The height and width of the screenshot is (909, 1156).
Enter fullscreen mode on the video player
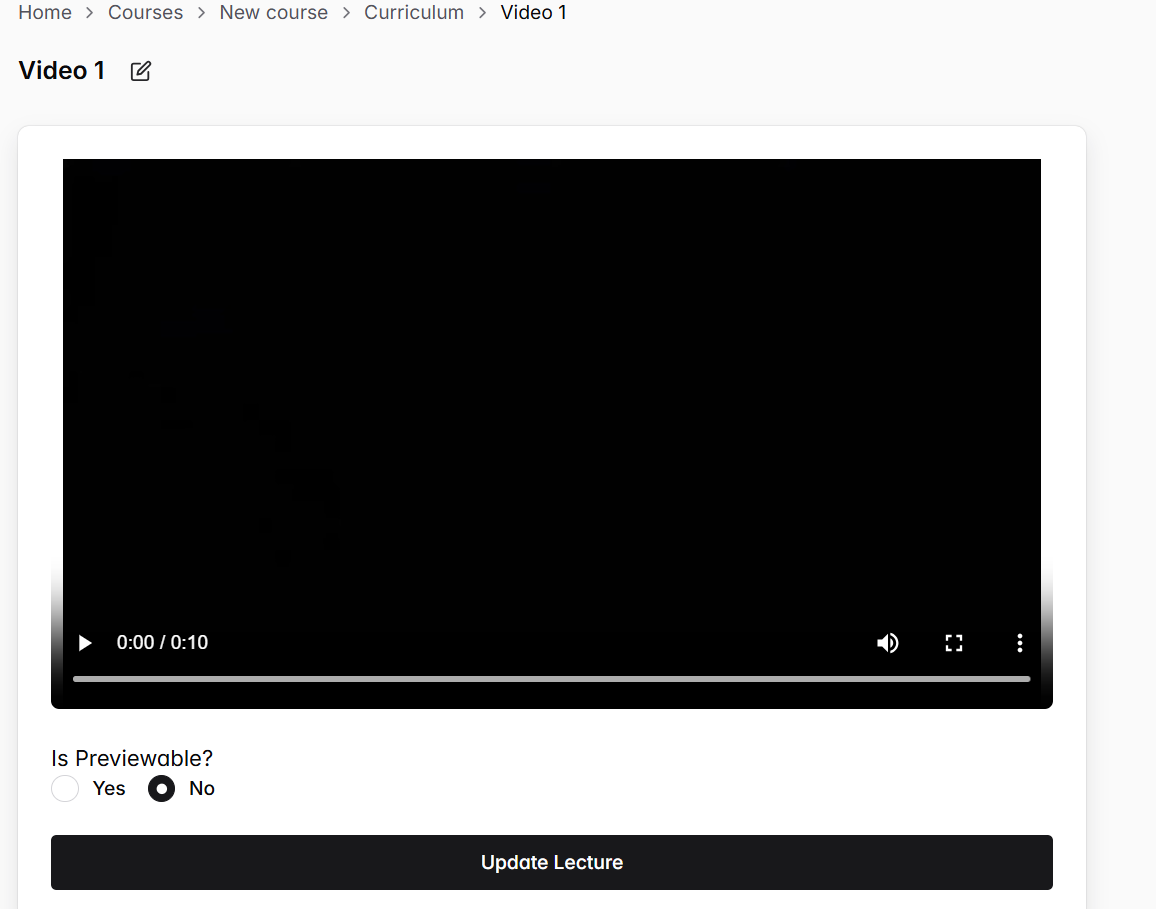954,643
